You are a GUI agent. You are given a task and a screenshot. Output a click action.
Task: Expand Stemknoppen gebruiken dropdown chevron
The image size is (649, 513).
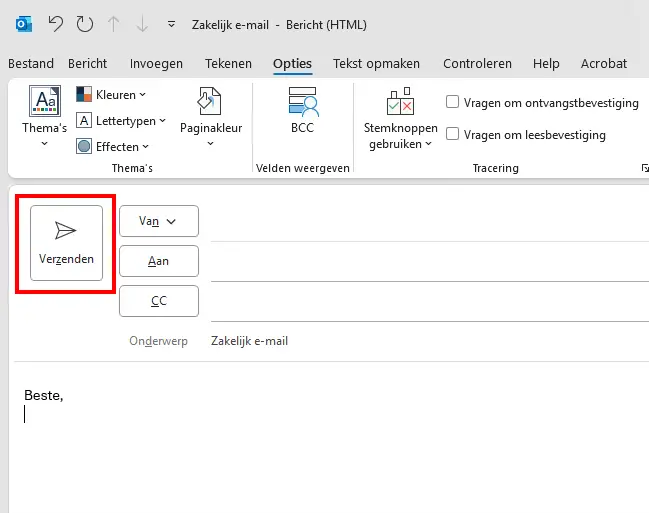[x=428, y=144]
